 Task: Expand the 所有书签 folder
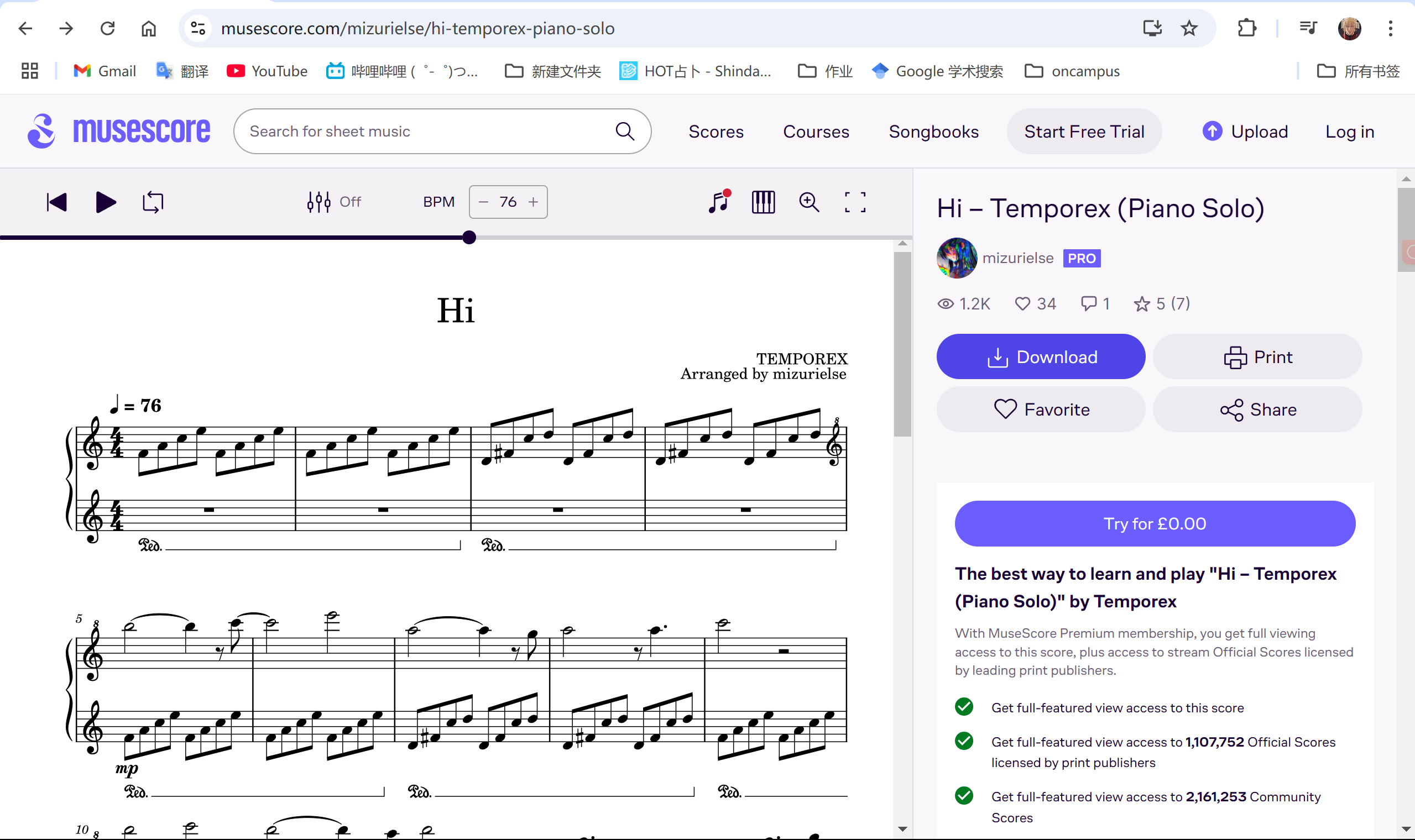1358,71
